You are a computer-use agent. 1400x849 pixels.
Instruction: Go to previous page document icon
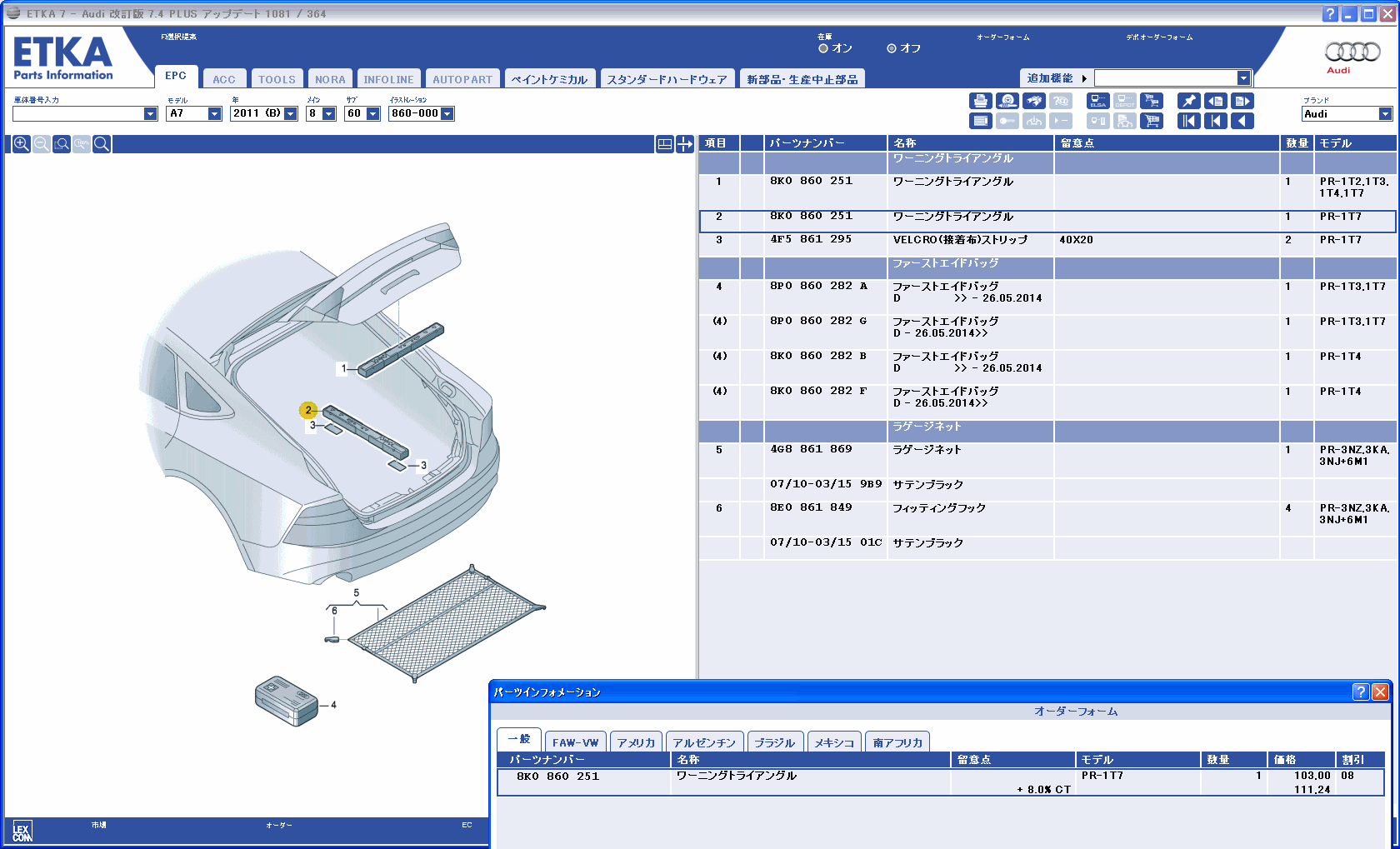pos(1216,101)
